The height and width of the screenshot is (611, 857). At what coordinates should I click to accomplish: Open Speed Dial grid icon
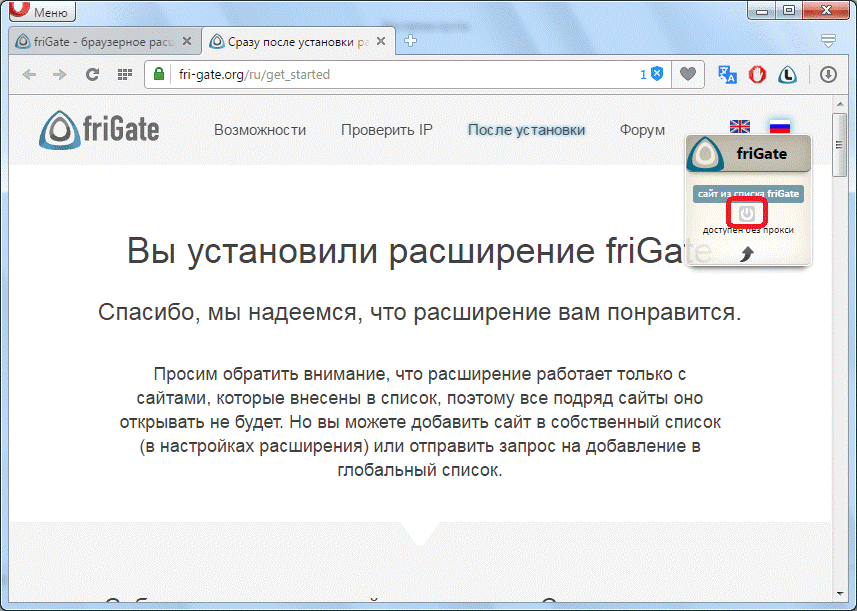pyautogui.click(x=125, y=74)
